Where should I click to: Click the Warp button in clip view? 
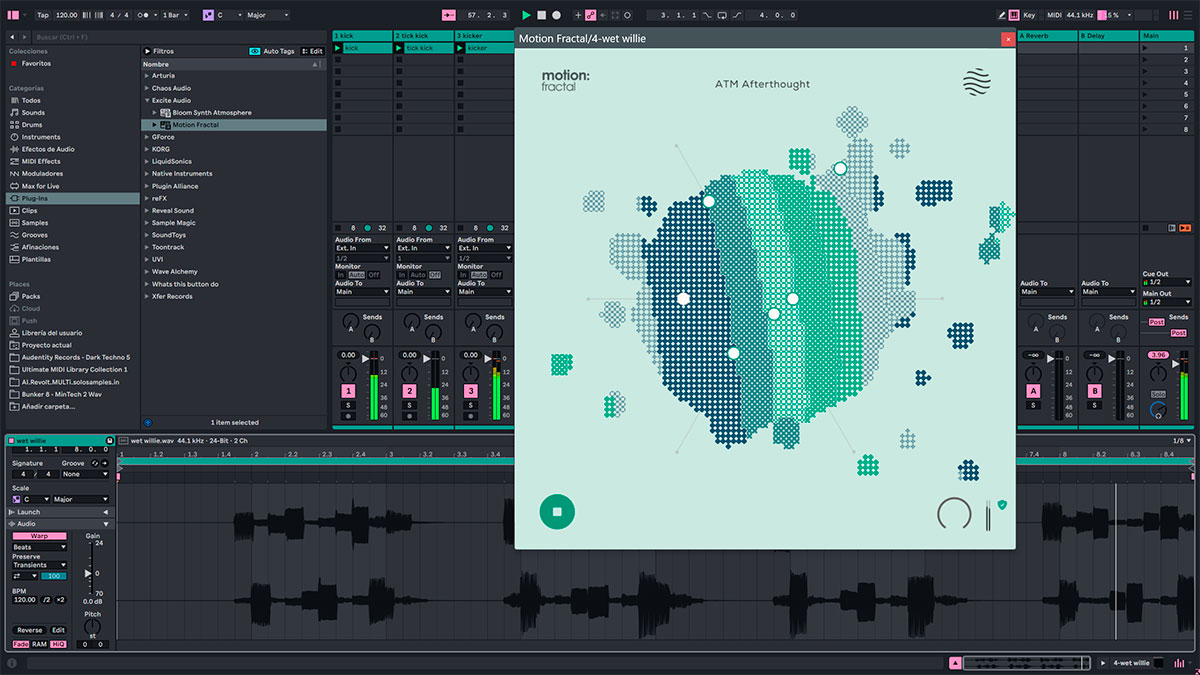click(39, 536)
